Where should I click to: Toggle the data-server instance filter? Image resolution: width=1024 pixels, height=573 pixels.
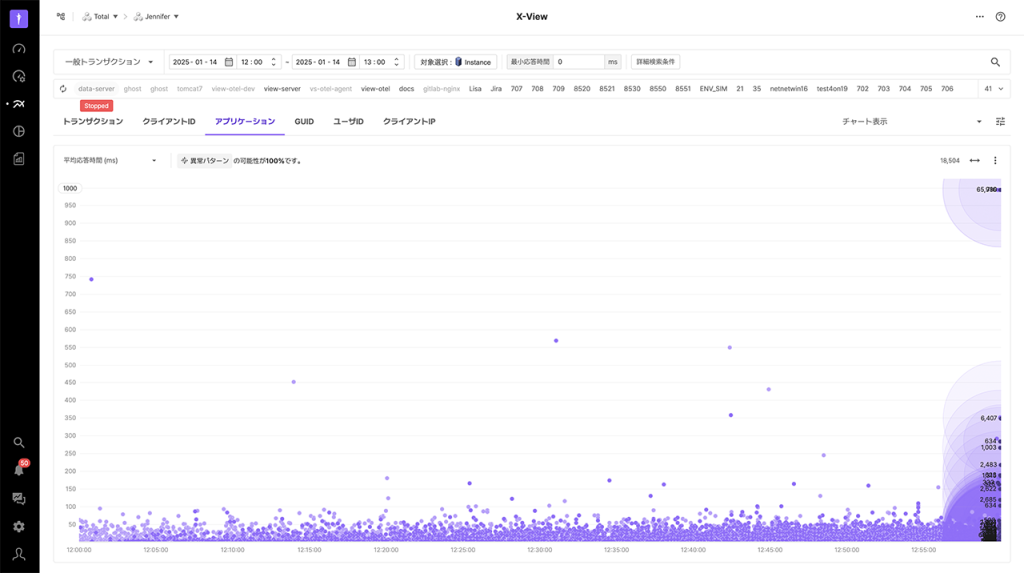pos(96,89)
